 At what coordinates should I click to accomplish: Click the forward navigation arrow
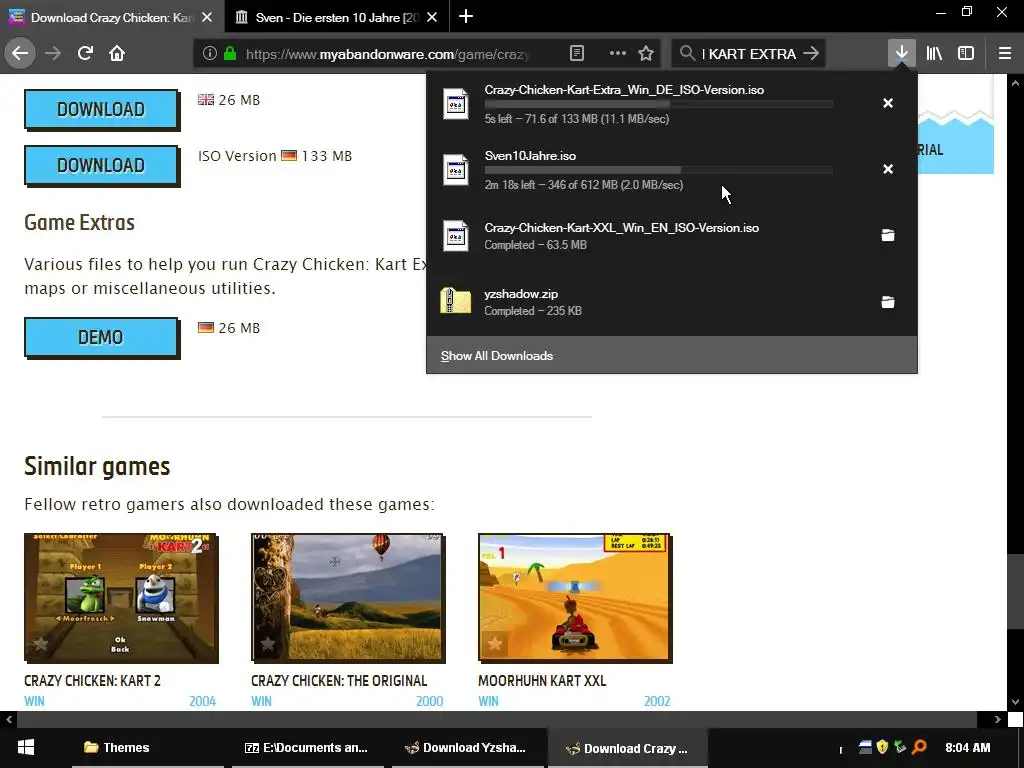(53, 54)
